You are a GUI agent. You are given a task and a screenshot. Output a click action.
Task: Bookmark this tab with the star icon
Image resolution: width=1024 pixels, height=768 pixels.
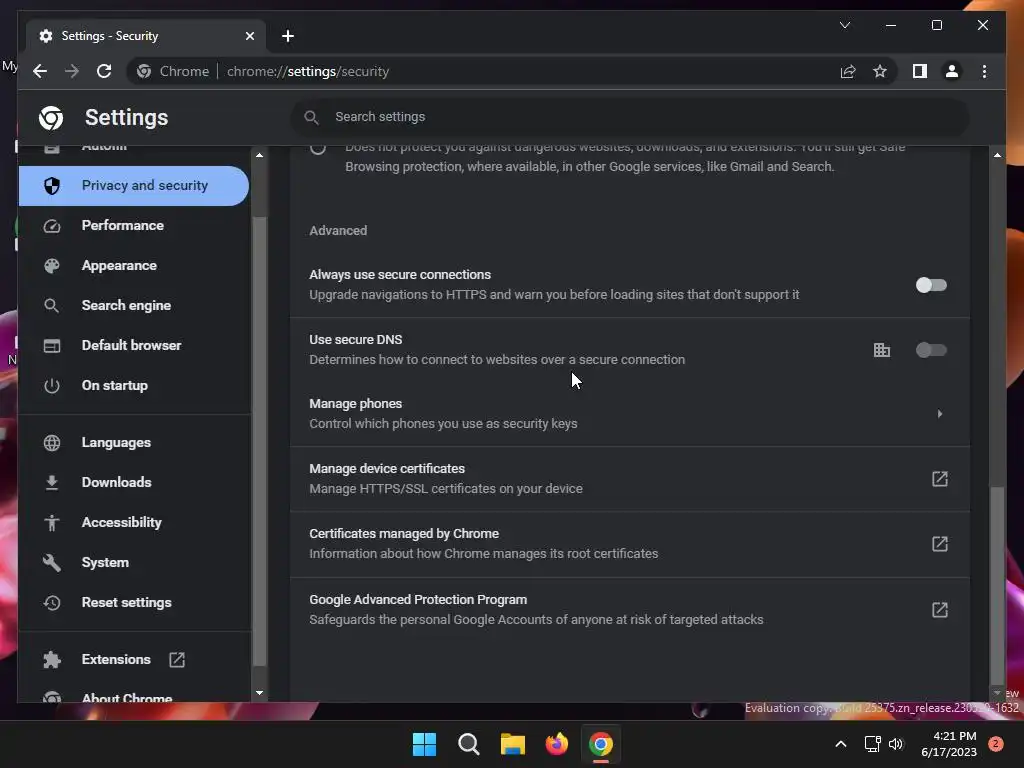880,71
